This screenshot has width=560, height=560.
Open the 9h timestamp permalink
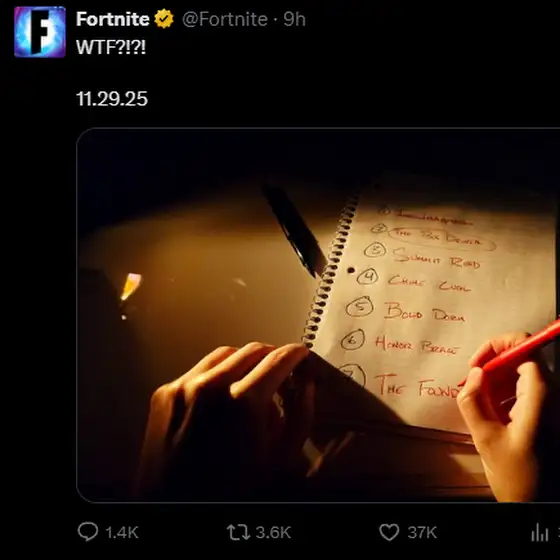(295, 19)
